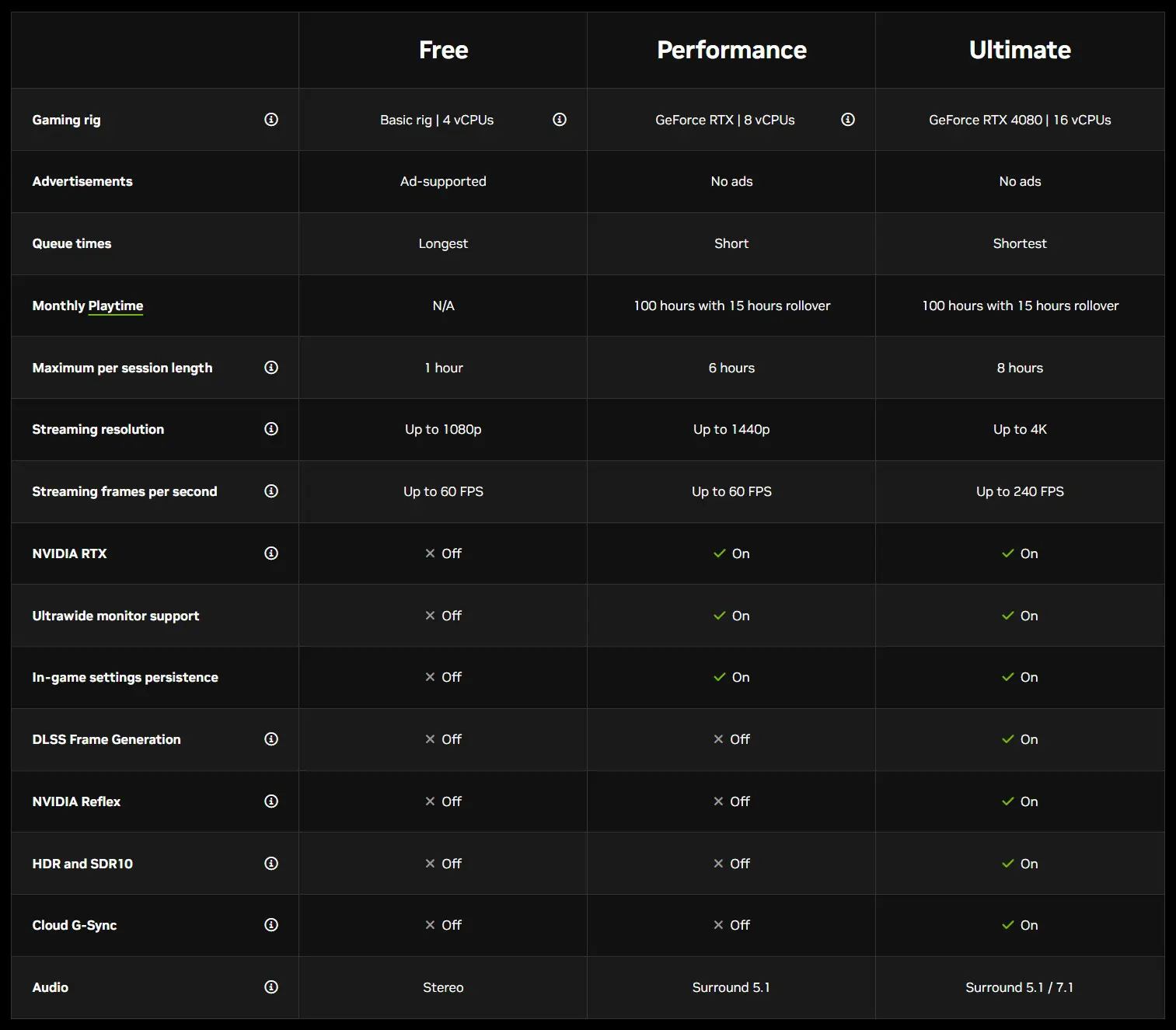1176x1030 pixels.
Task: Click Performance plan Ultrawide support On
Action: (731, 616)
